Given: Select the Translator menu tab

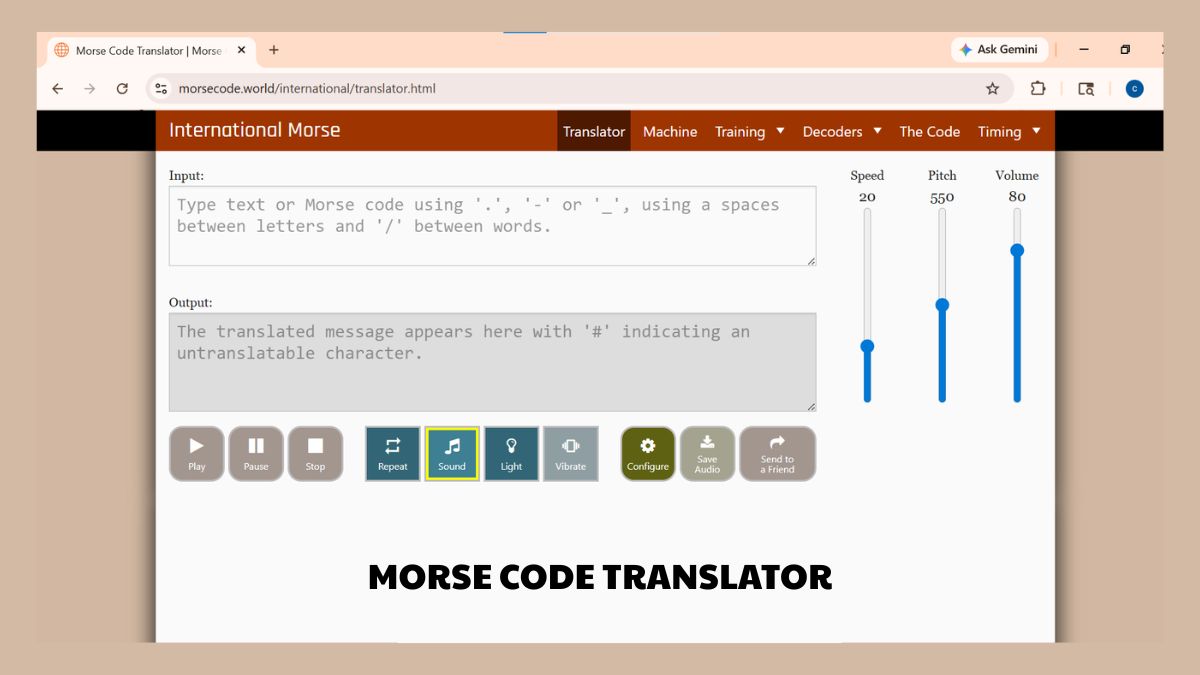Looking at the screenshot, I should (594, 131).
